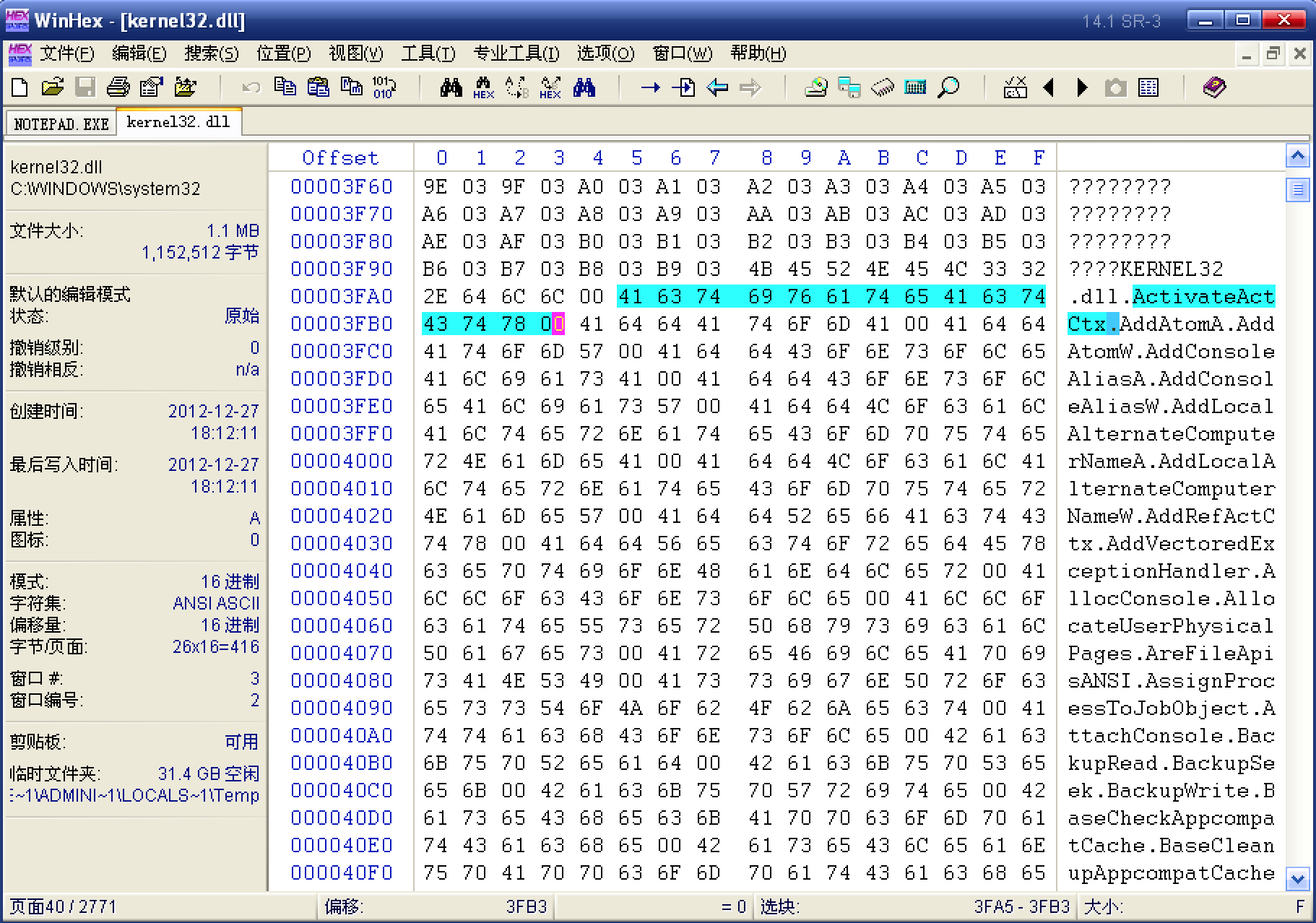Click the Find Hex Values binoculars icon
Viewport: 1316px width, 923px height.
483,87
